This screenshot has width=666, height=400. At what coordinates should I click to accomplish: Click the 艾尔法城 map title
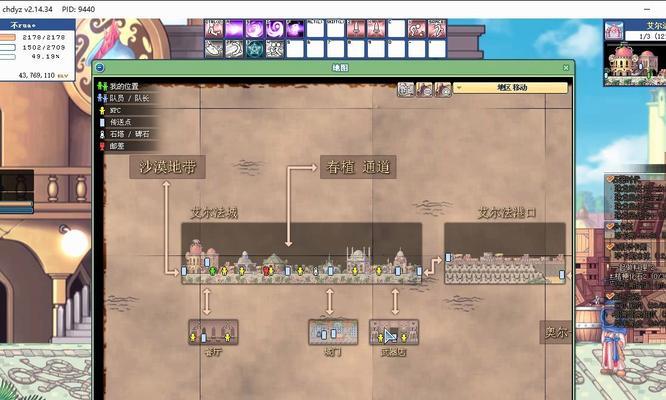214,213
